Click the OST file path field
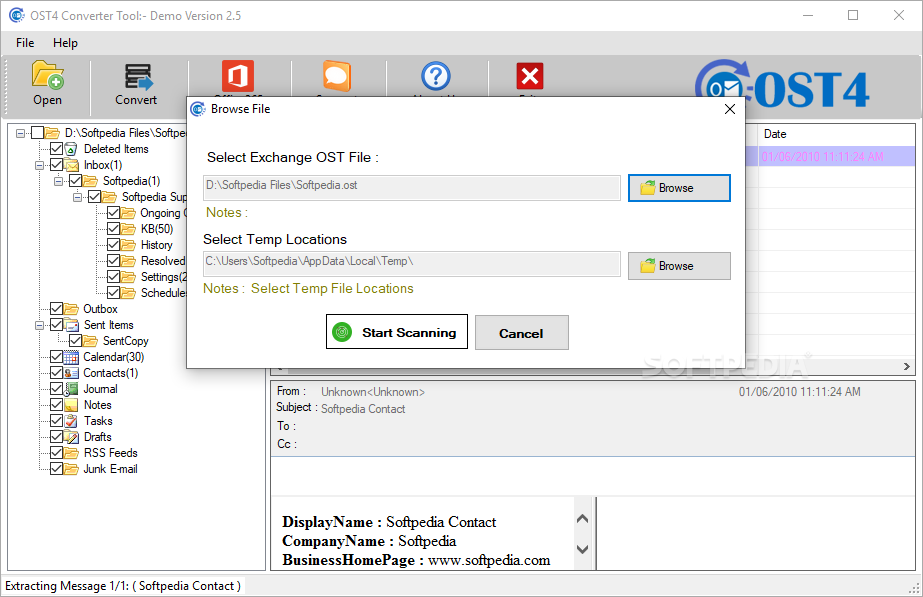Viewport: 923px width, 597px height. point(411,187)
